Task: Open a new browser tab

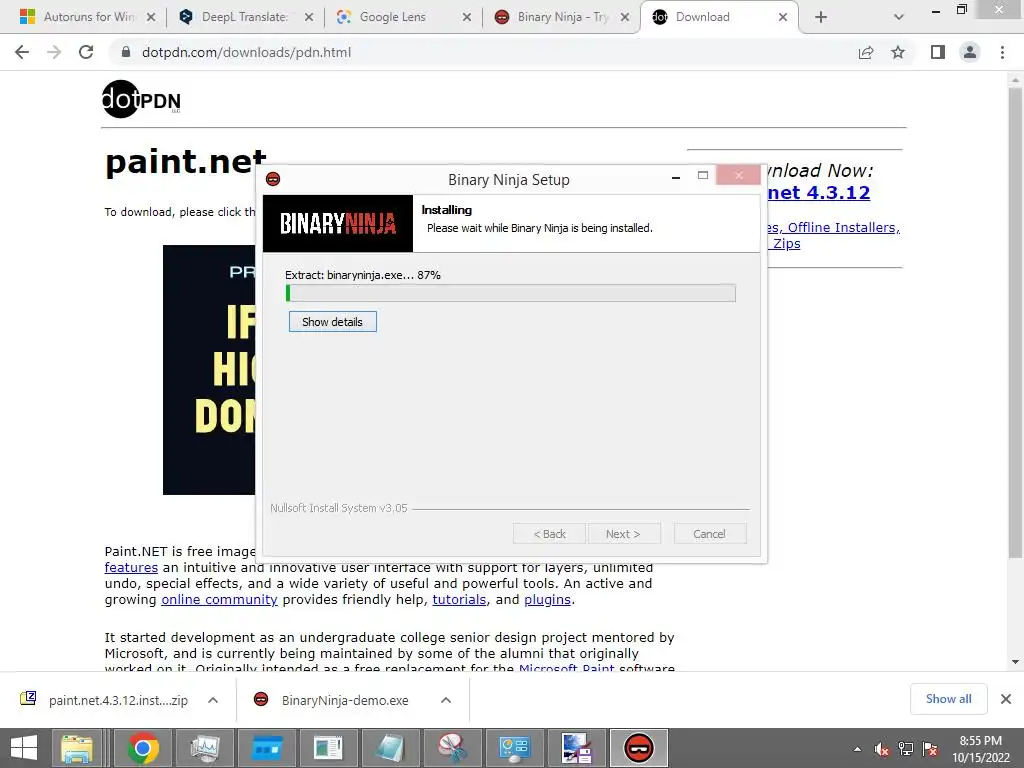Action: point(821,18)
